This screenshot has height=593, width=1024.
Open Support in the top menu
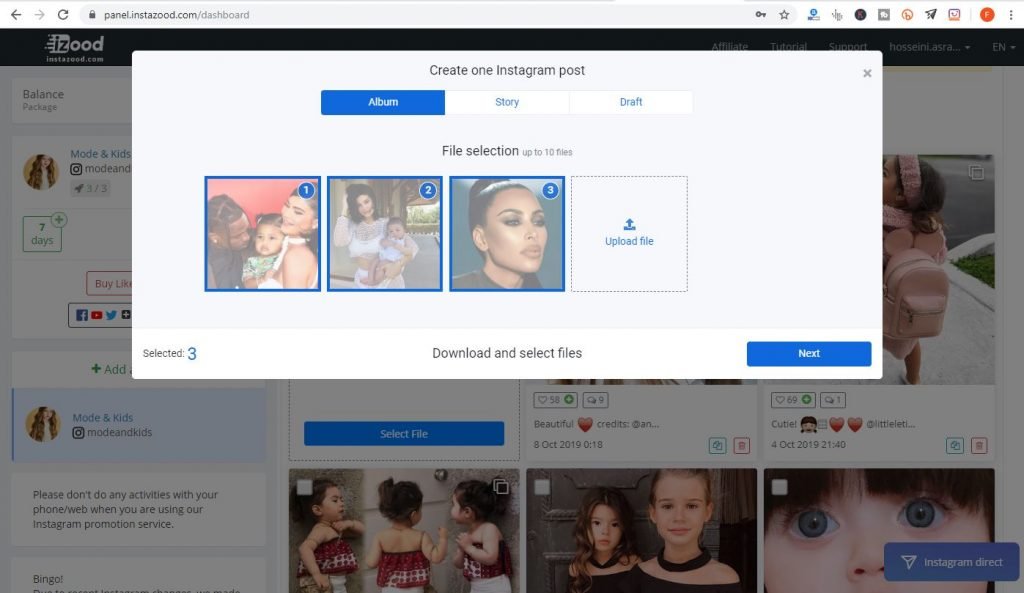[x=848, y=47]
